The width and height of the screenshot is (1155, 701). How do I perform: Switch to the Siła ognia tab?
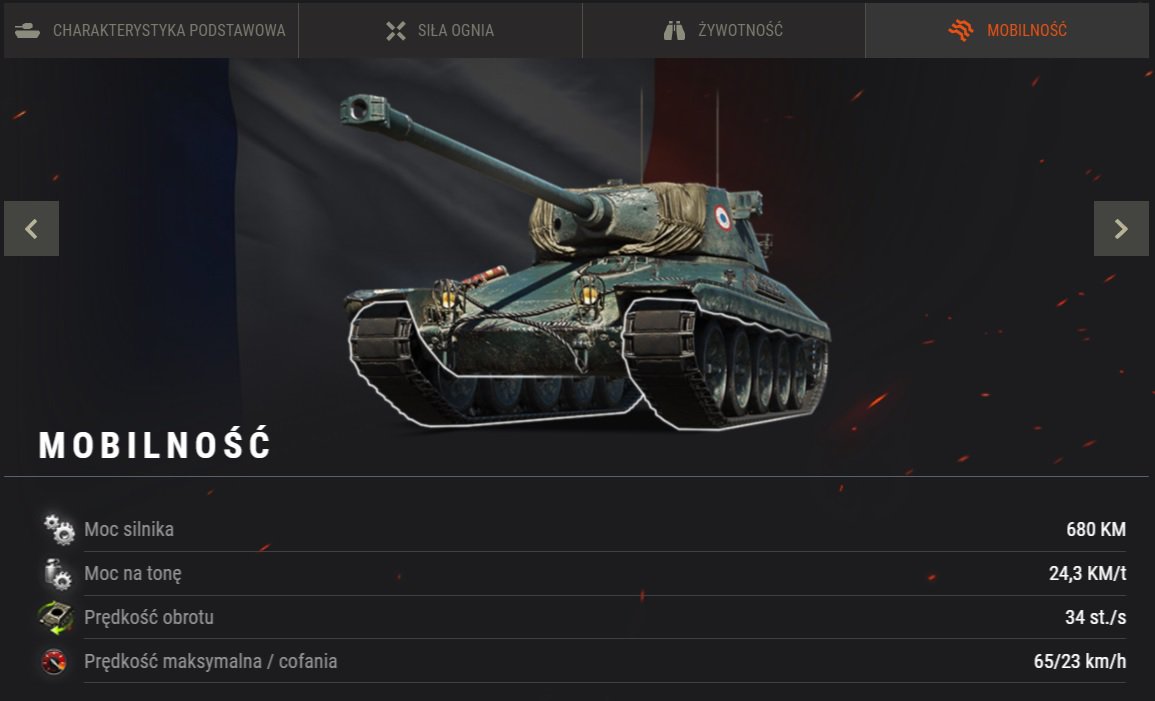(x=440, y=30)
